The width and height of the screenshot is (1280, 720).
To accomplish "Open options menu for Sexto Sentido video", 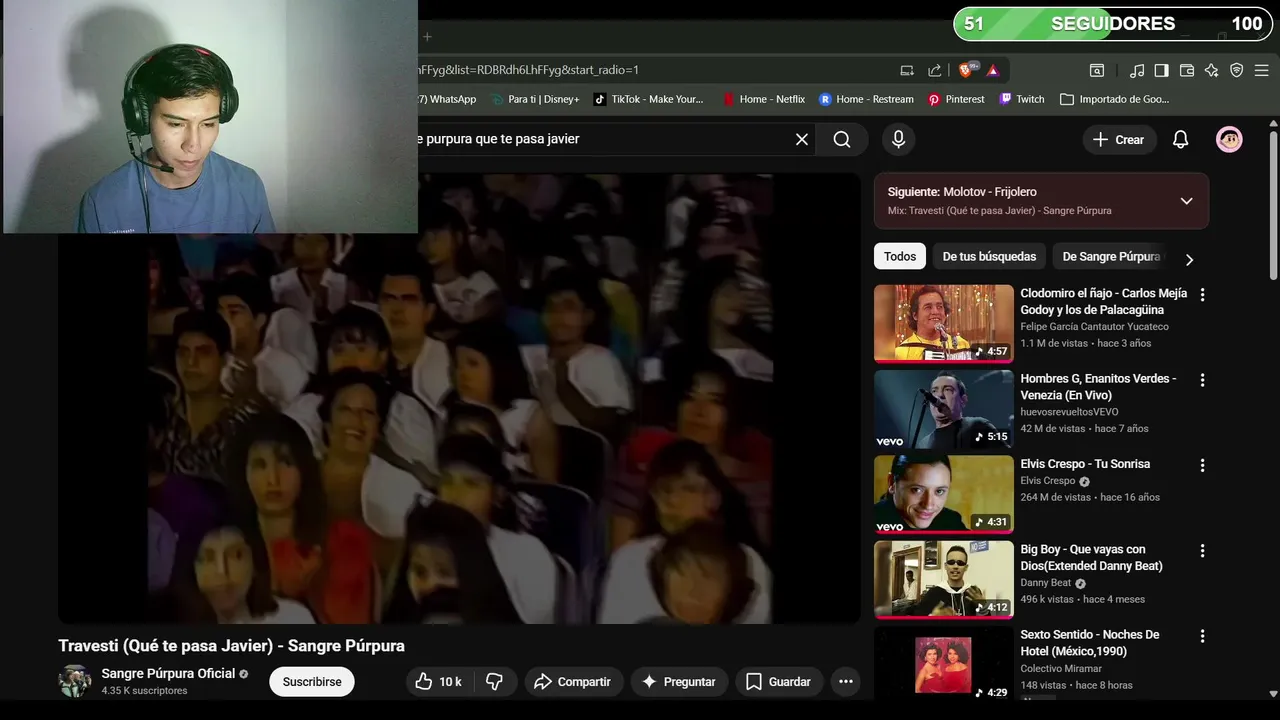I will click(1202, 636).
